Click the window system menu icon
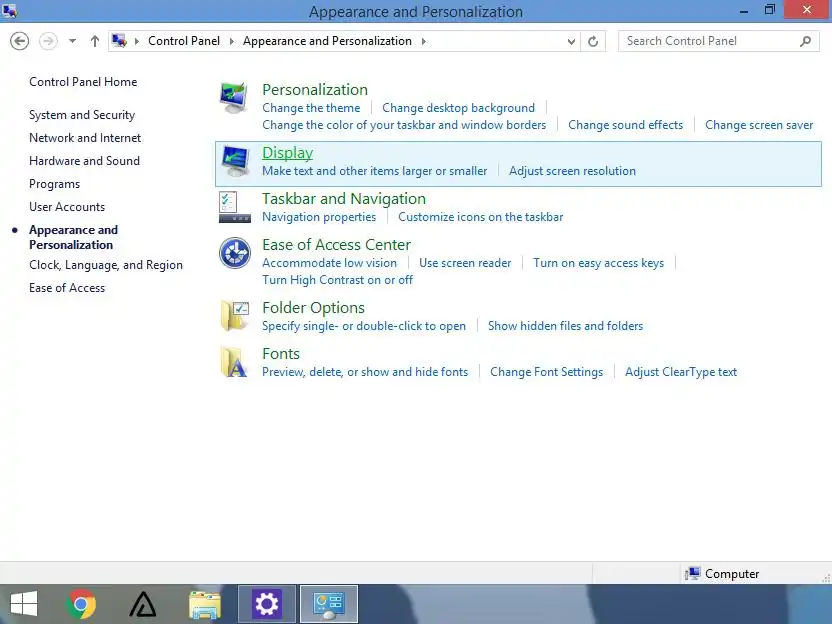Image resolution: width=832 pixels, height=624 pixels. 9,11
